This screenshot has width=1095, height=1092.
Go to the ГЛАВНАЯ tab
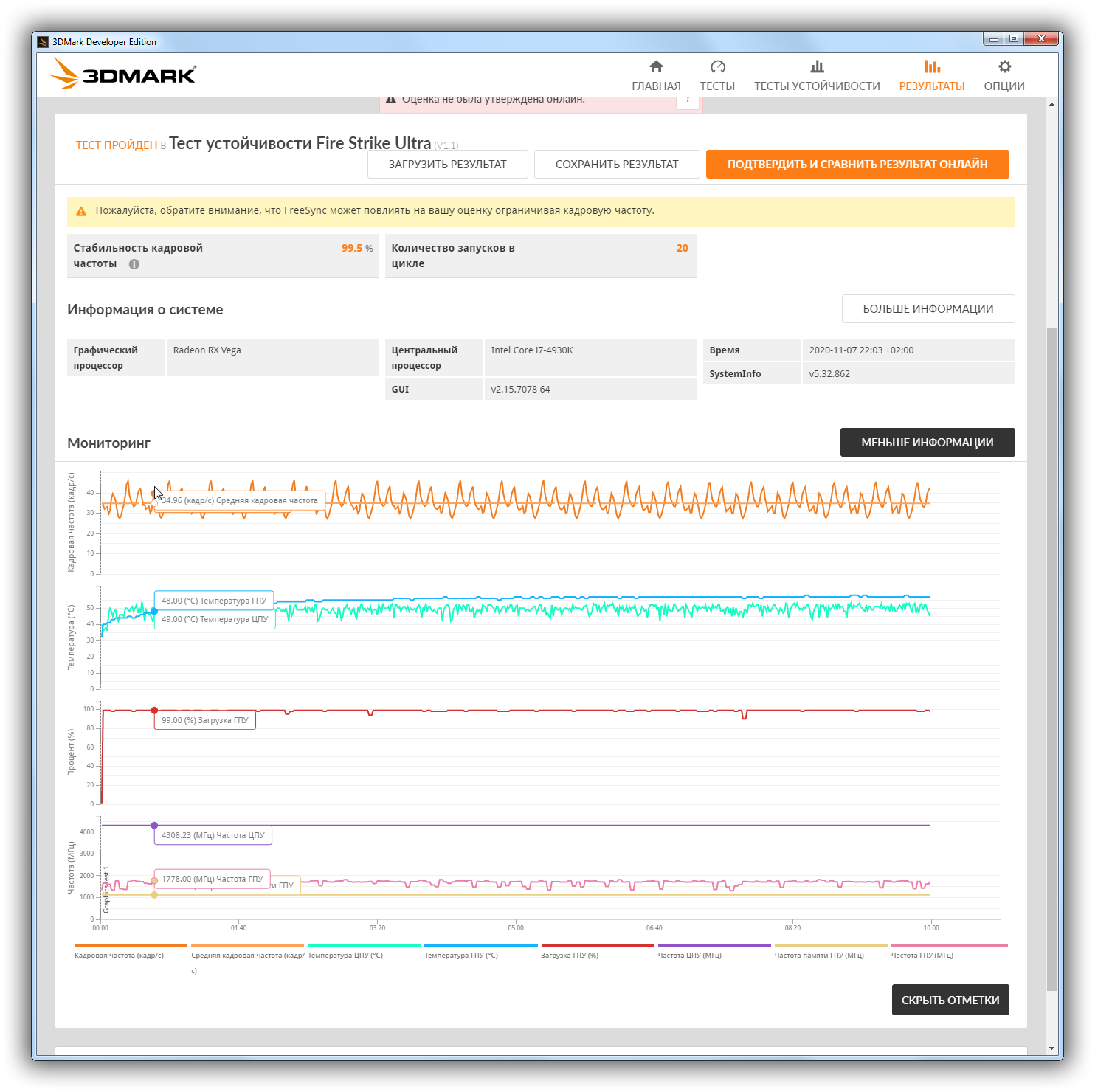tap(656, 86)
